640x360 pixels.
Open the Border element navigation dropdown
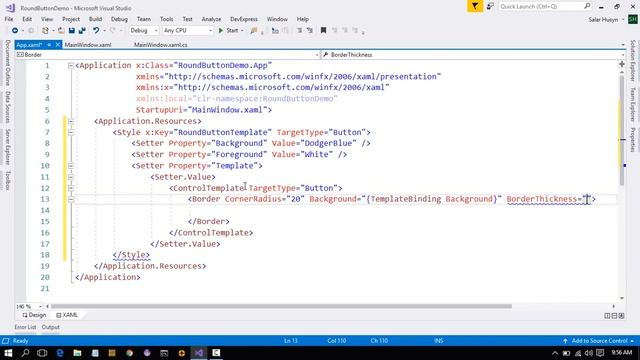[x=167, y=55]
